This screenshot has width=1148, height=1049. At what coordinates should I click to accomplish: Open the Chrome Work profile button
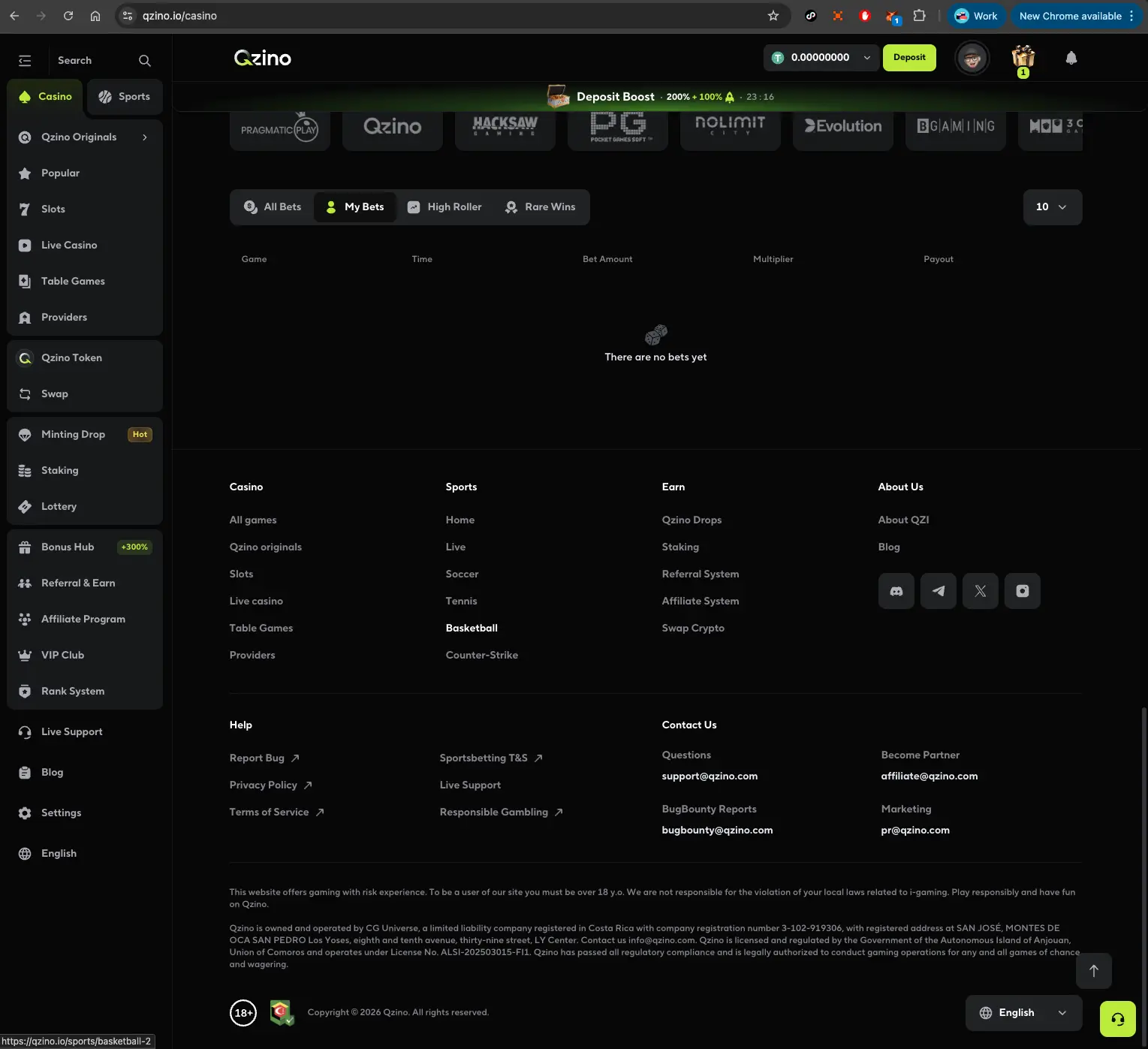click(976, 16)
